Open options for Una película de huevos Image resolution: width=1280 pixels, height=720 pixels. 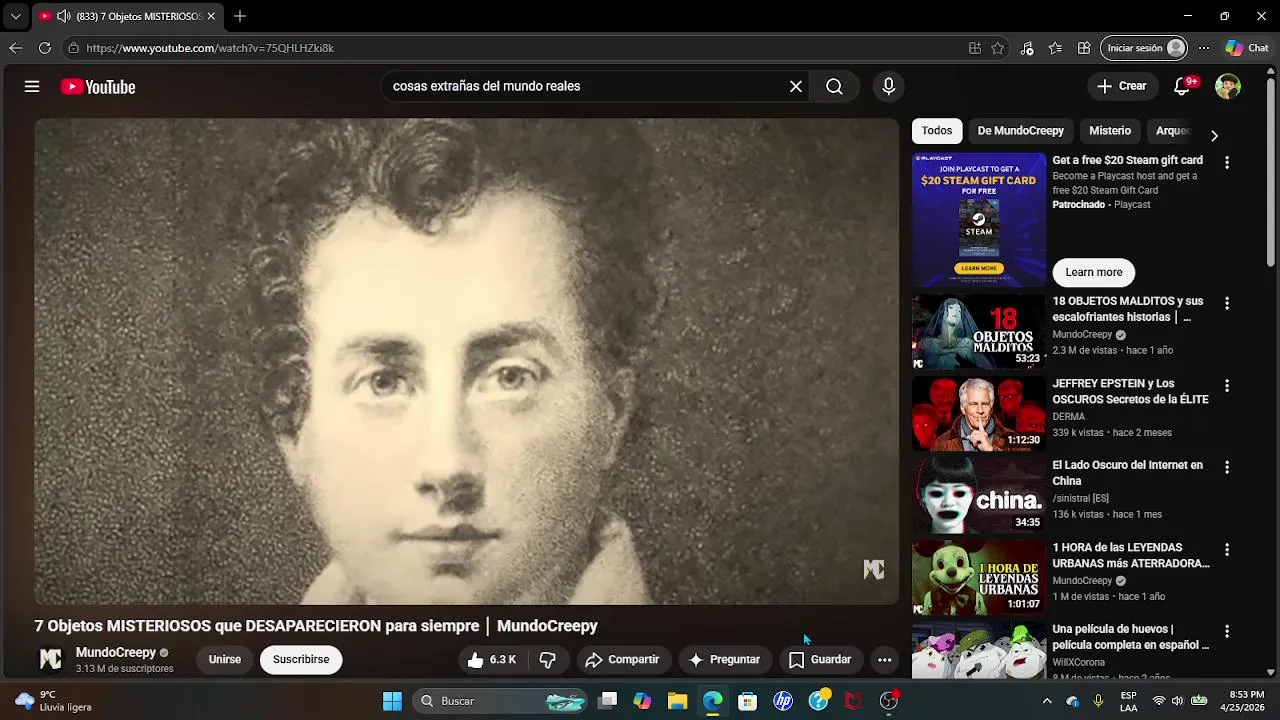pyautogui.click(x=1227, y=632)
